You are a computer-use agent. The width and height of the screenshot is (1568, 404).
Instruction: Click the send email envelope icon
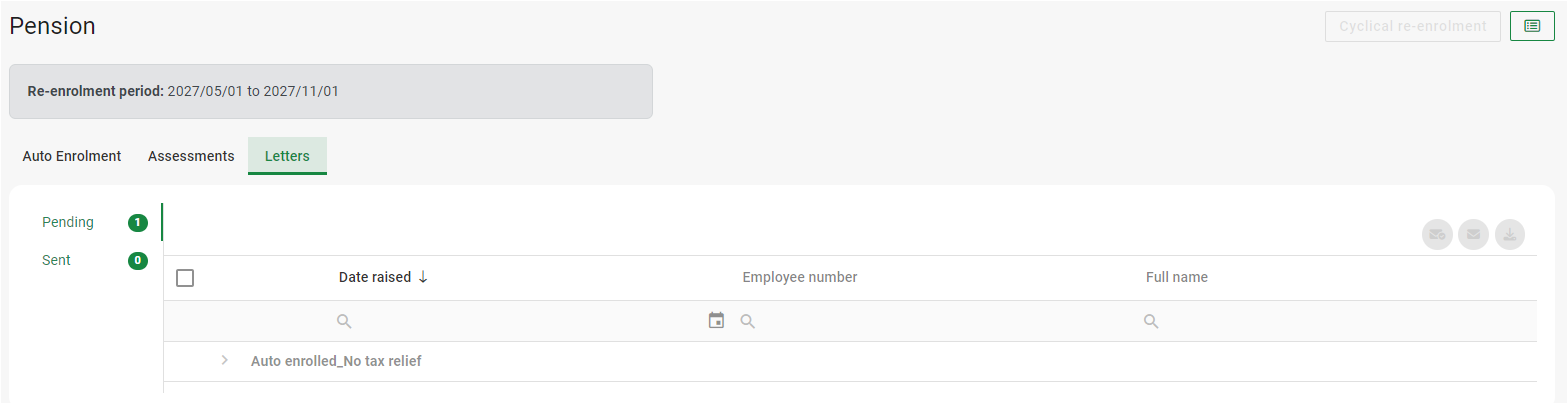click(x=1473, y=235)
